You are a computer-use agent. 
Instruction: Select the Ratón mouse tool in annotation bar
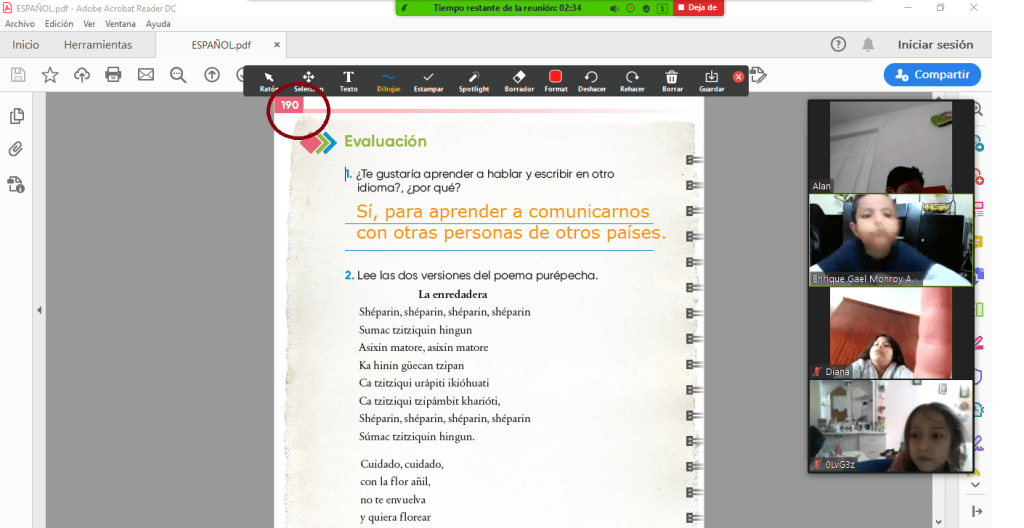click(268, 80)
